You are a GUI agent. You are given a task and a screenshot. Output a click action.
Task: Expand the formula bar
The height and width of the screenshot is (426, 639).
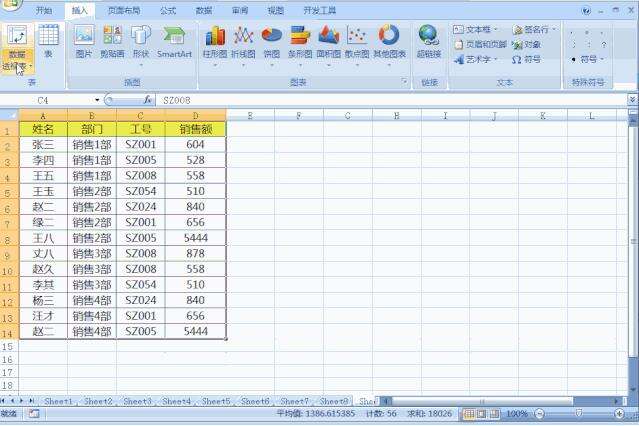click(x=632, y=100)
